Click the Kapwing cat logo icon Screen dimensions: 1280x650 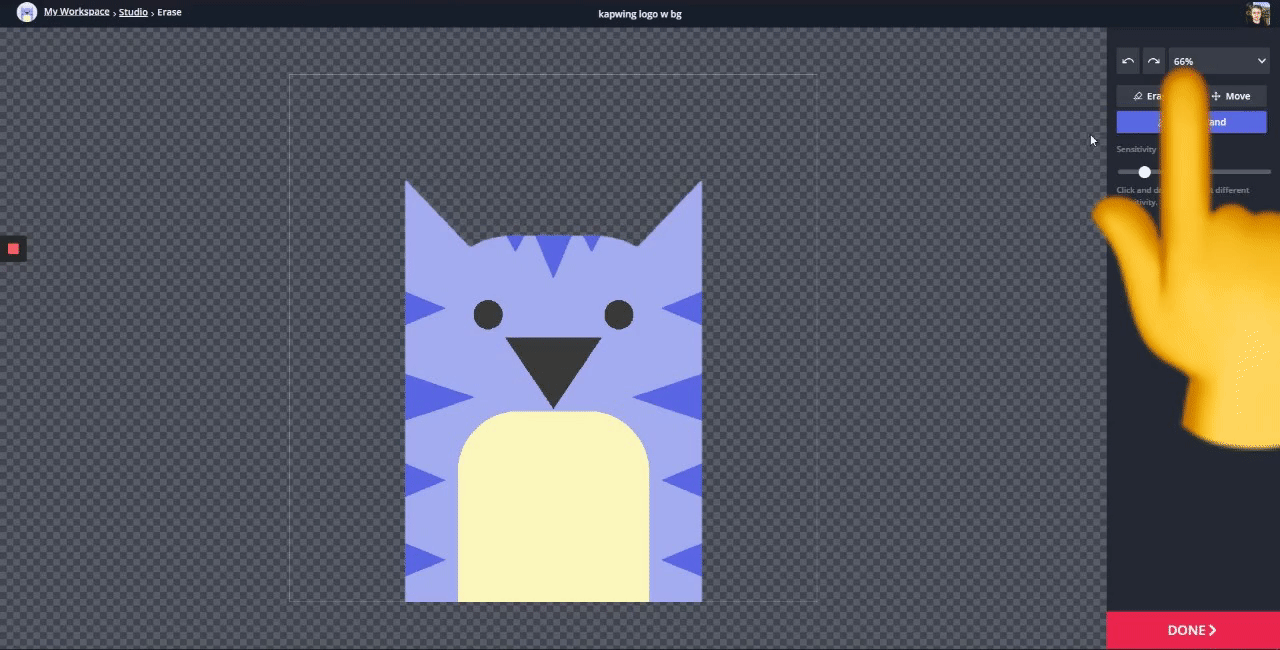[x=27, y=12]
